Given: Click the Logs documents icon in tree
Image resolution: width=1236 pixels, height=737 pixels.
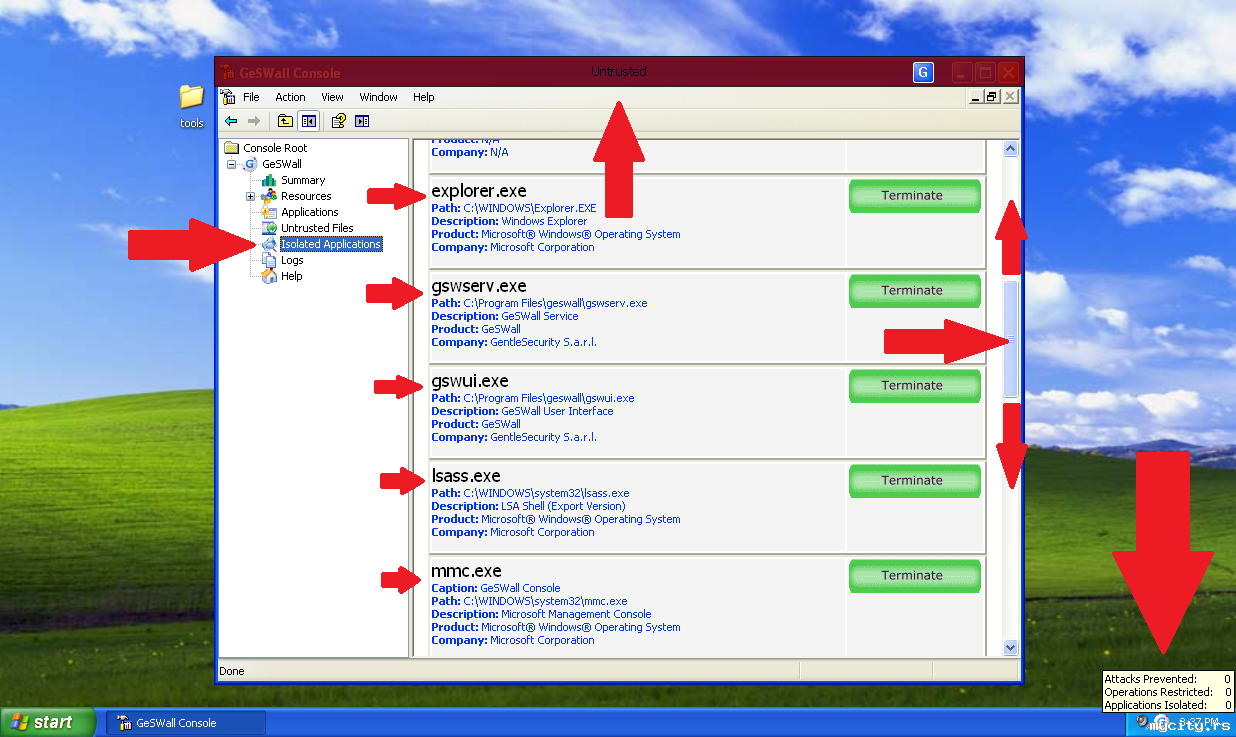Looking at the screenshot, I should coord(269,260).
